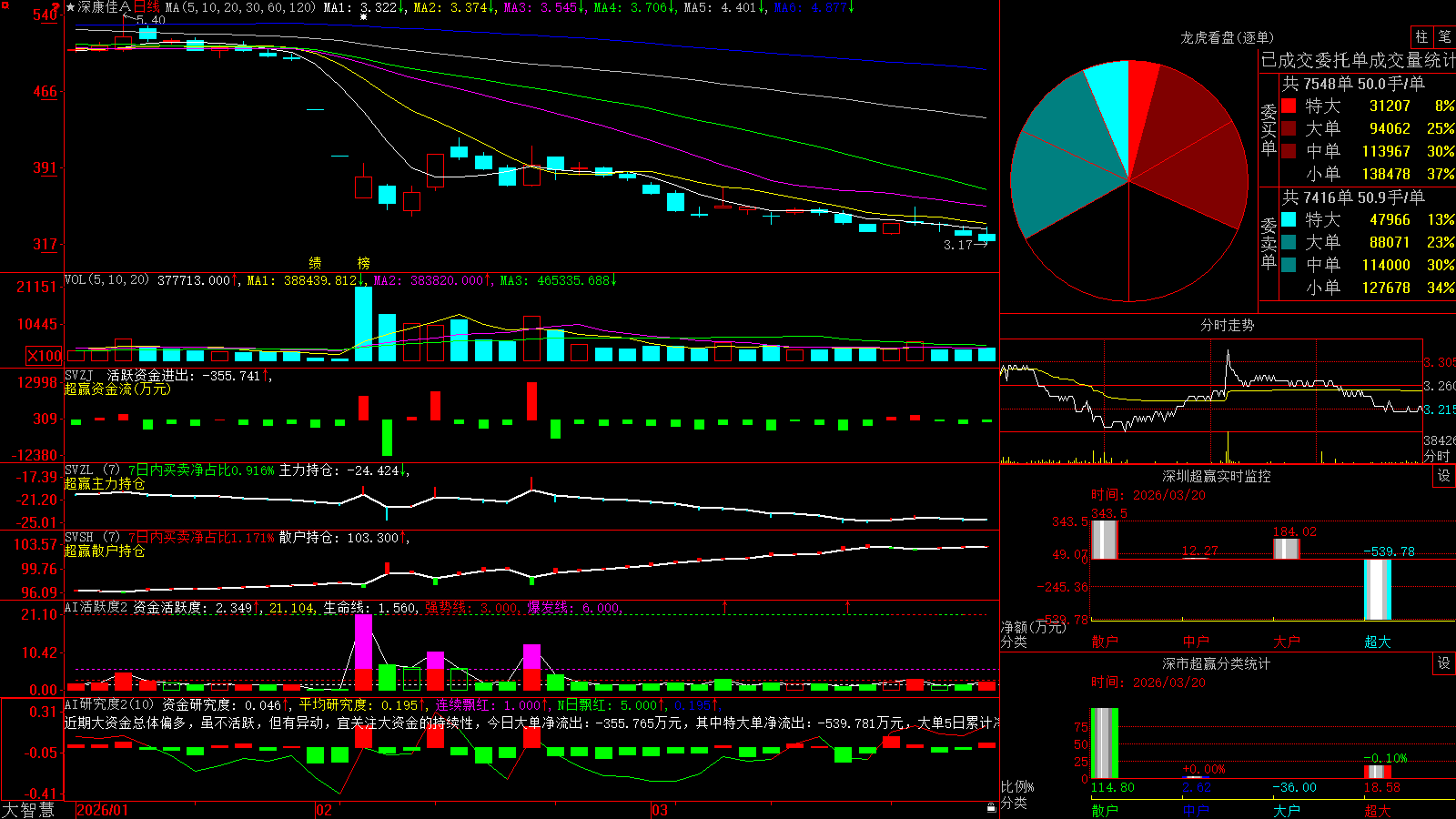Click the 03 month marker on the timeline
This screenshot has height=819, width=1456.
click(660, 810)
